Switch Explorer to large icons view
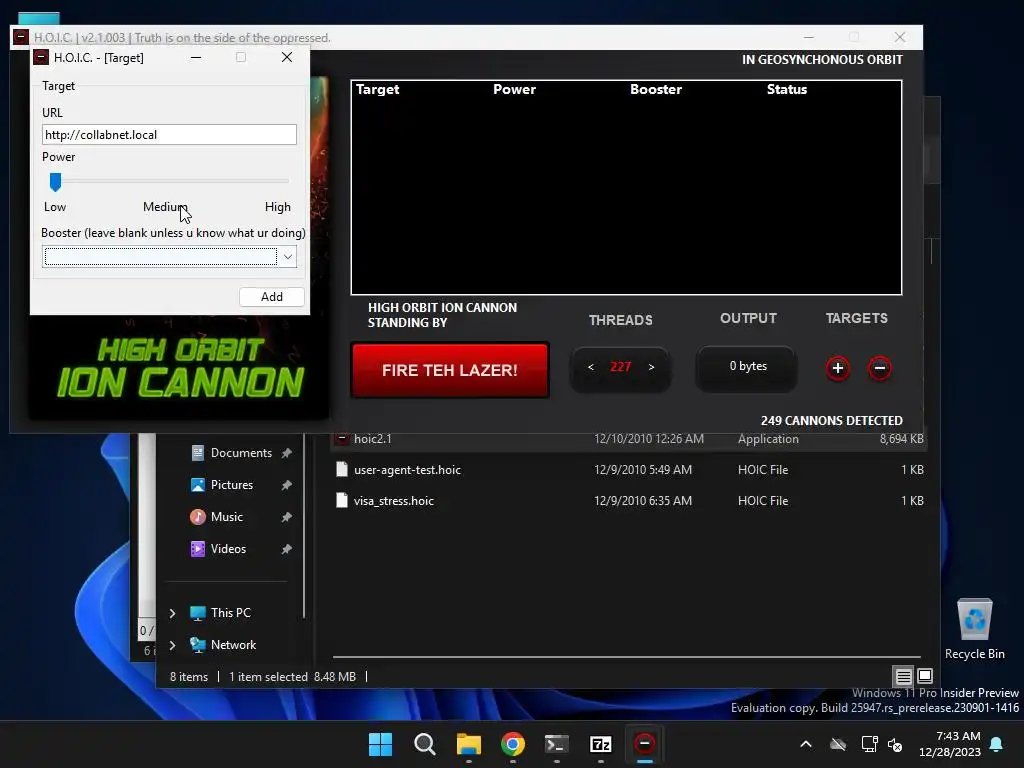The image size is (1024, 768). click(925, 676)
